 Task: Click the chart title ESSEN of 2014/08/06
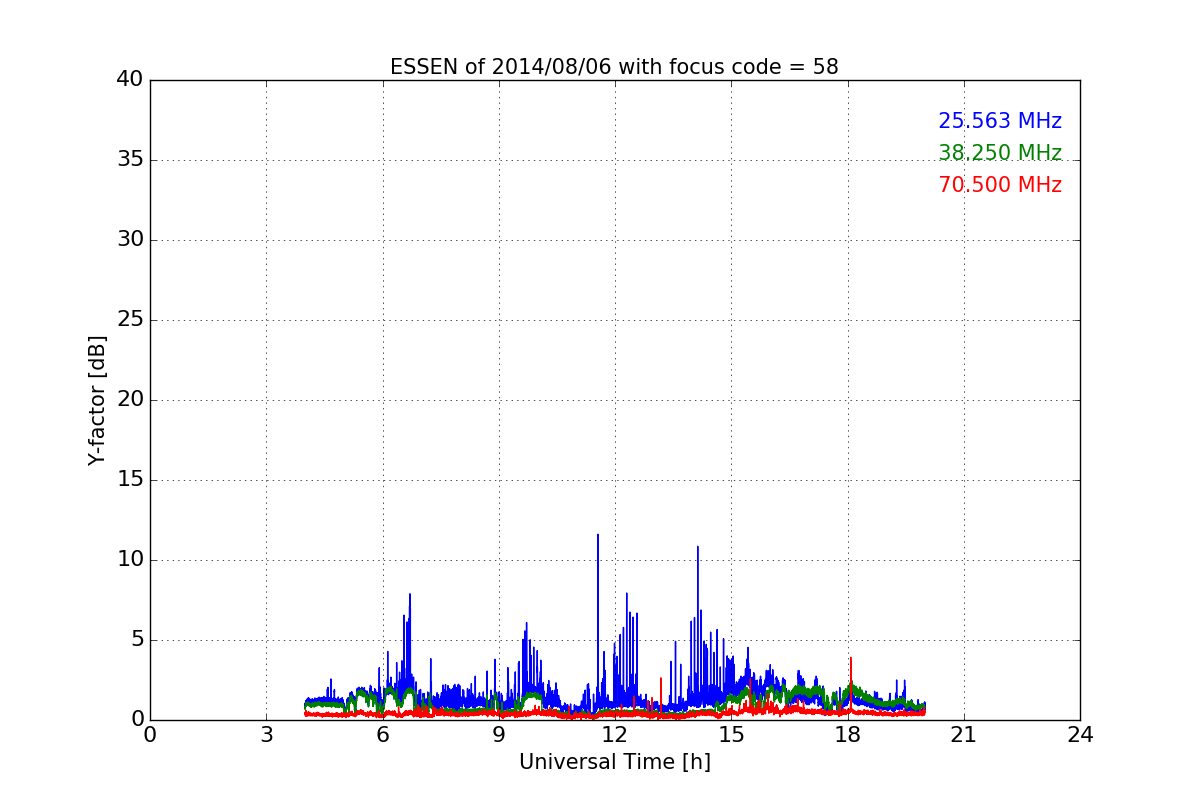click(x=614, y=67)
